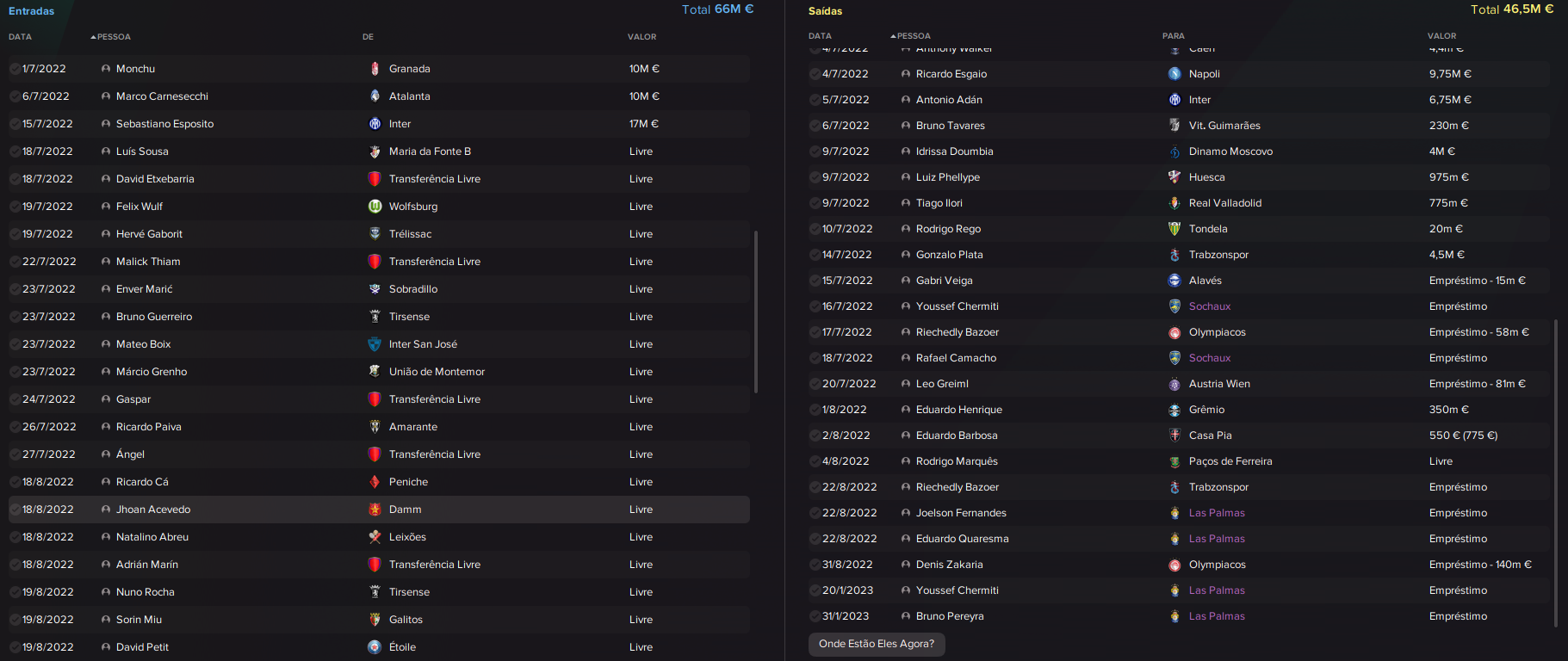Click the Leixões club badge

click(375, 537)
